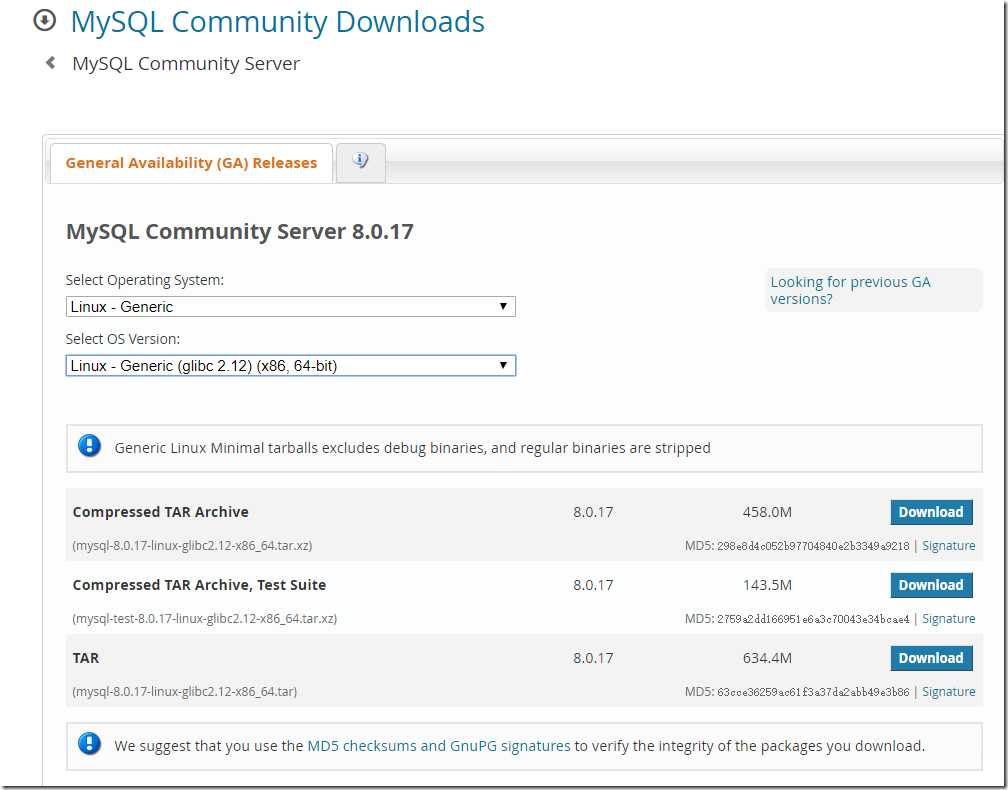Click the 634.4M file size
Viewport: 1008px width, 790px height.
(767, 658)
